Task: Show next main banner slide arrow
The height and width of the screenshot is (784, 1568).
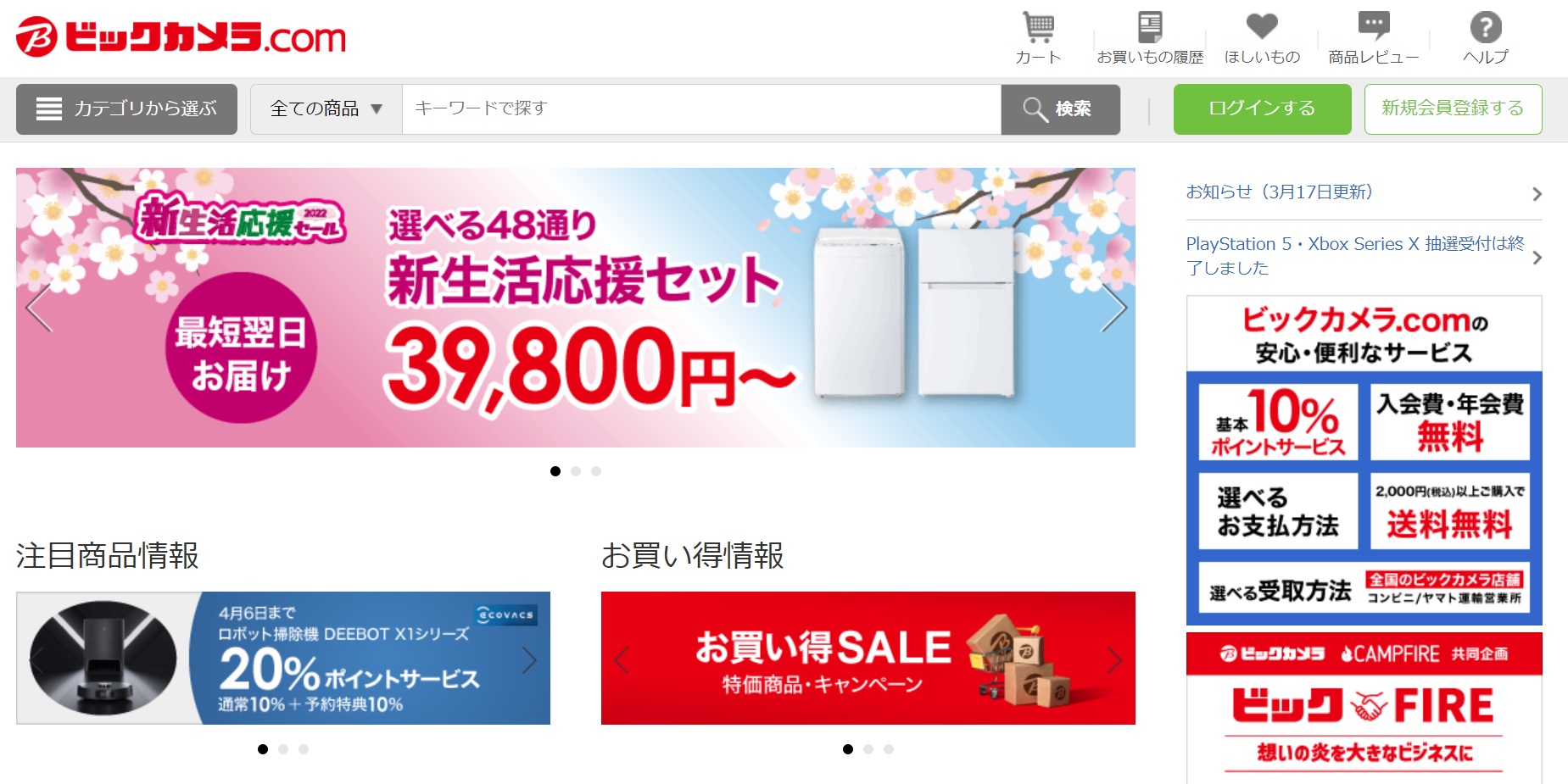Action: coord(1113,307)
